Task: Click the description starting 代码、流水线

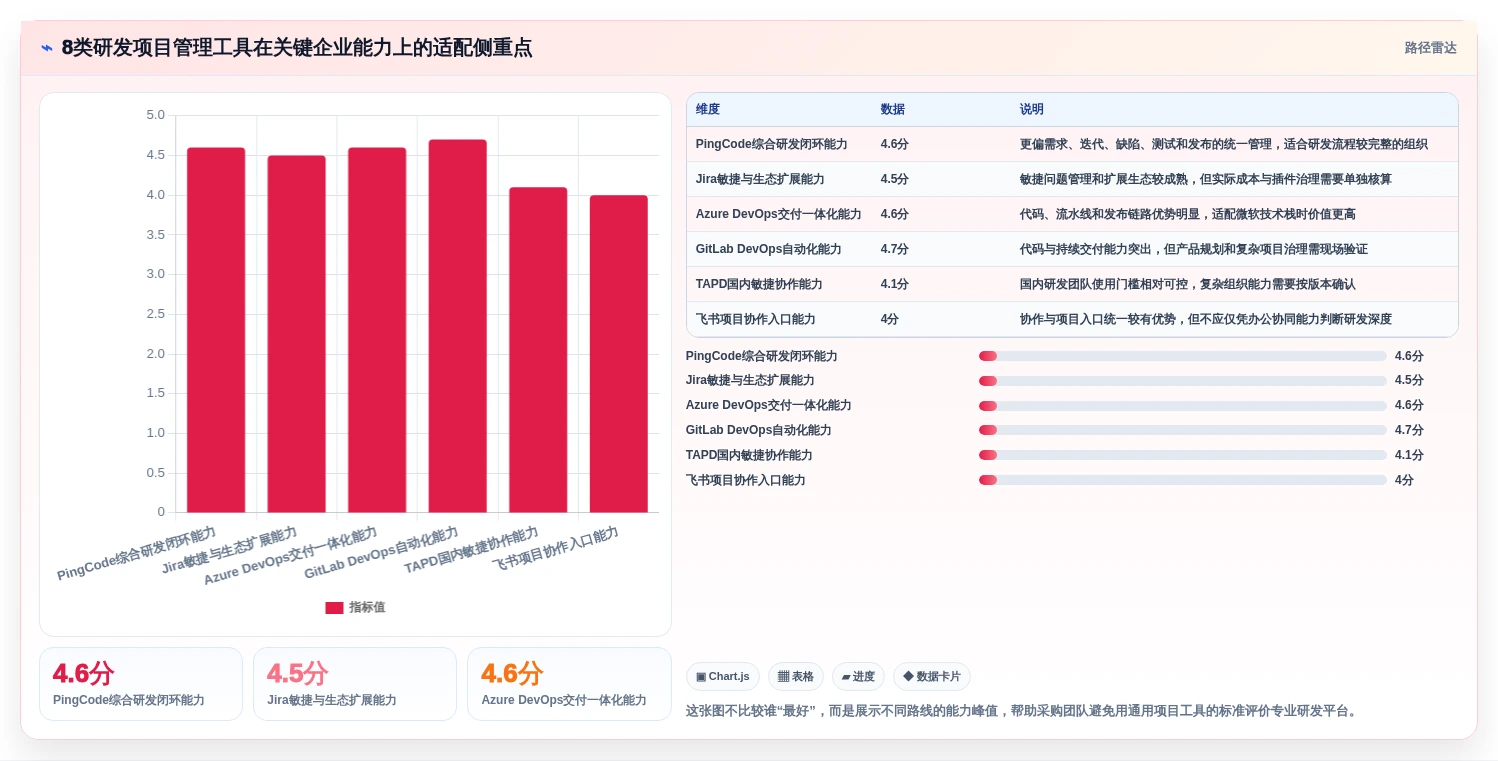Action: 1187,214
